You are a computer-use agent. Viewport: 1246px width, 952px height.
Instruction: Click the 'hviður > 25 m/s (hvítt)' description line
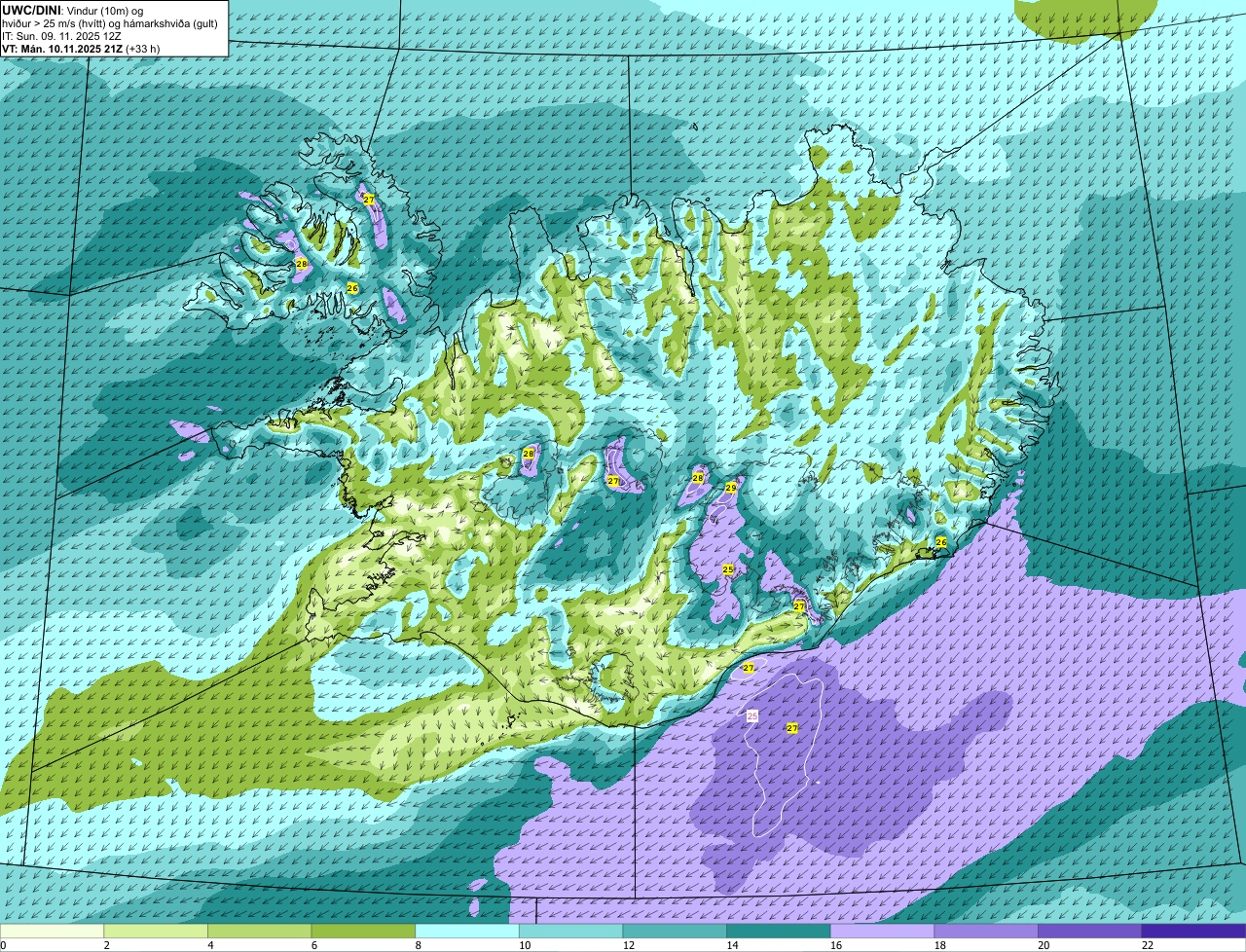click(110, 22)
